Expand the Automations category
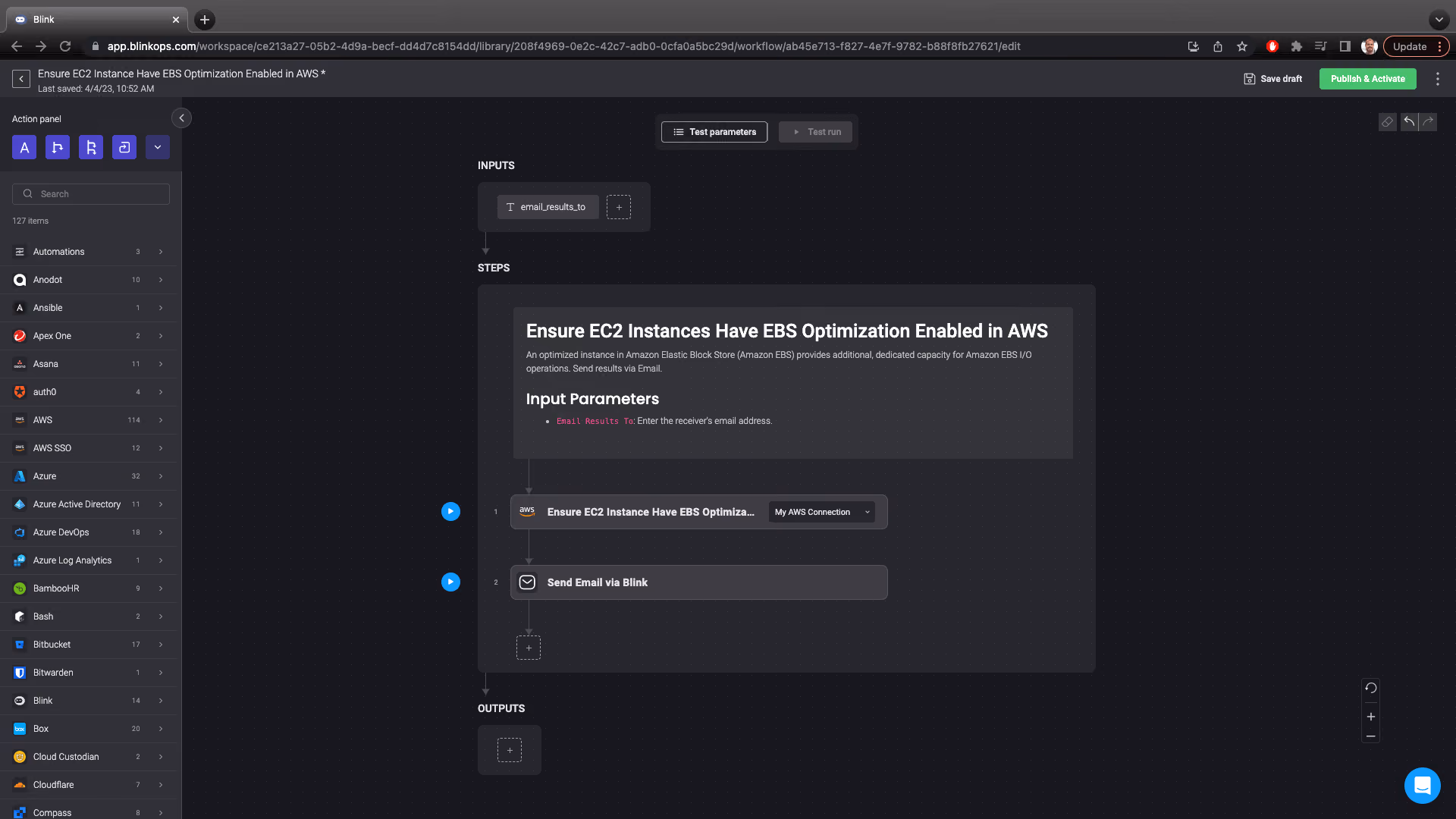 tap(88, 252)
